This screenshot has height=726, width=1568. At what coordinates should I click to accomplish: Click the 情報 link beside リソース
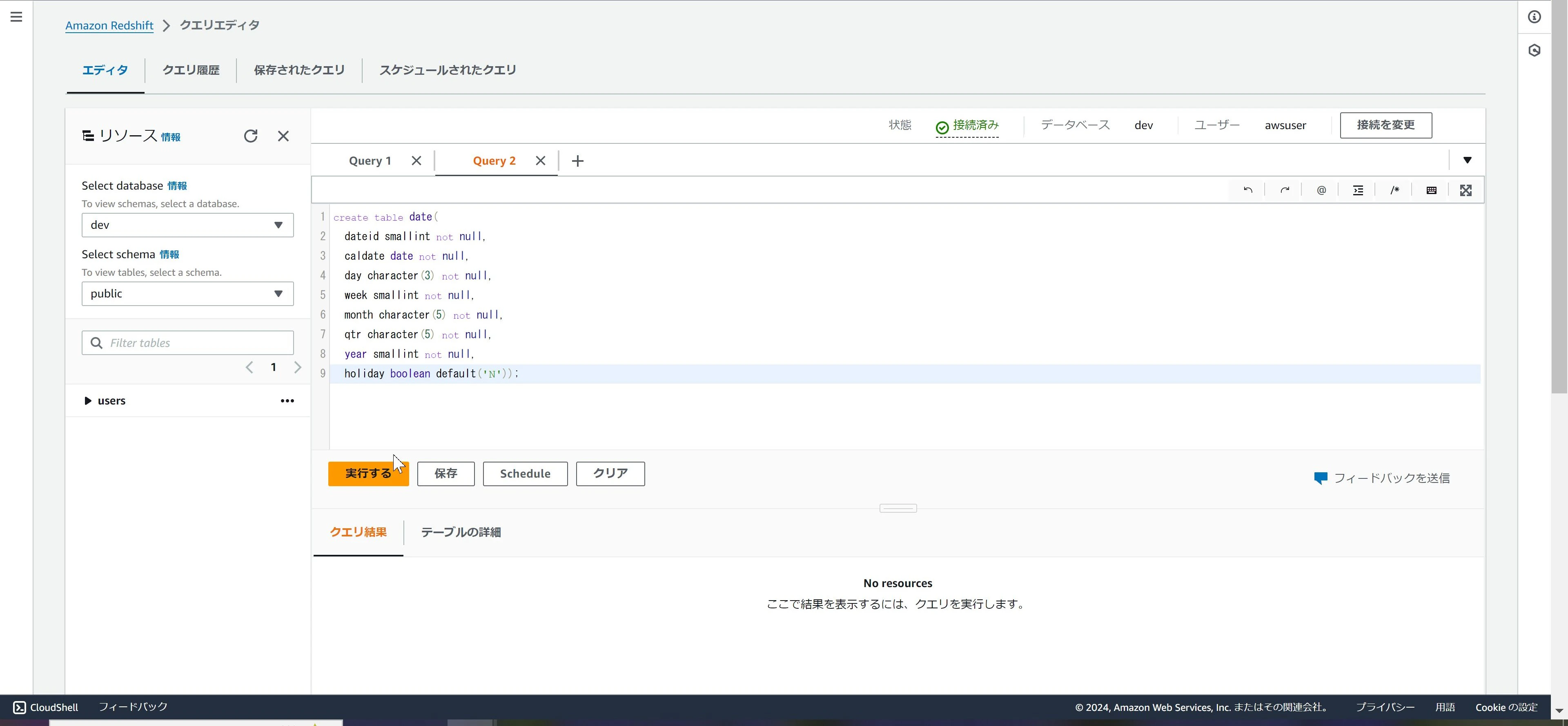[x=170, y=137]
